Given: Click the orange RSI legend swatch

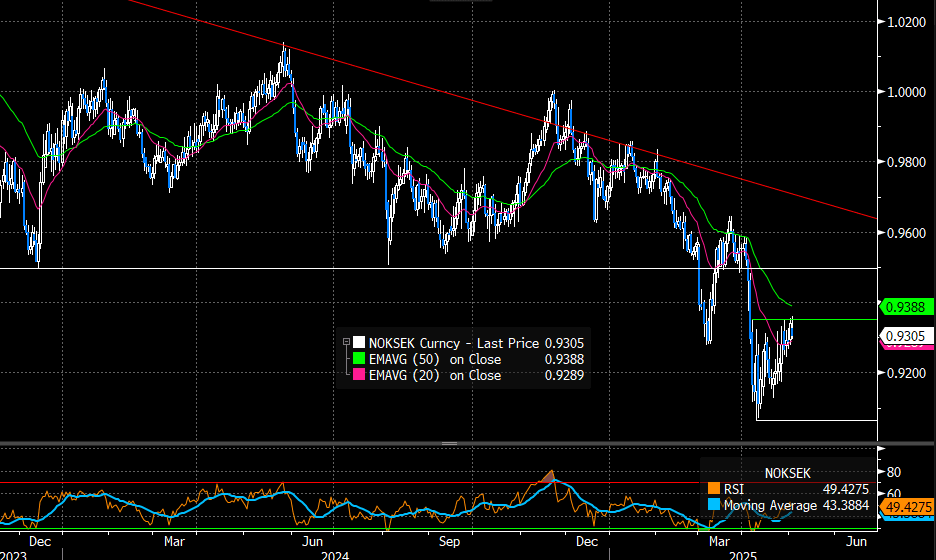Looking at the screenshot, I should pyautogui.click(x=713, y=489).
